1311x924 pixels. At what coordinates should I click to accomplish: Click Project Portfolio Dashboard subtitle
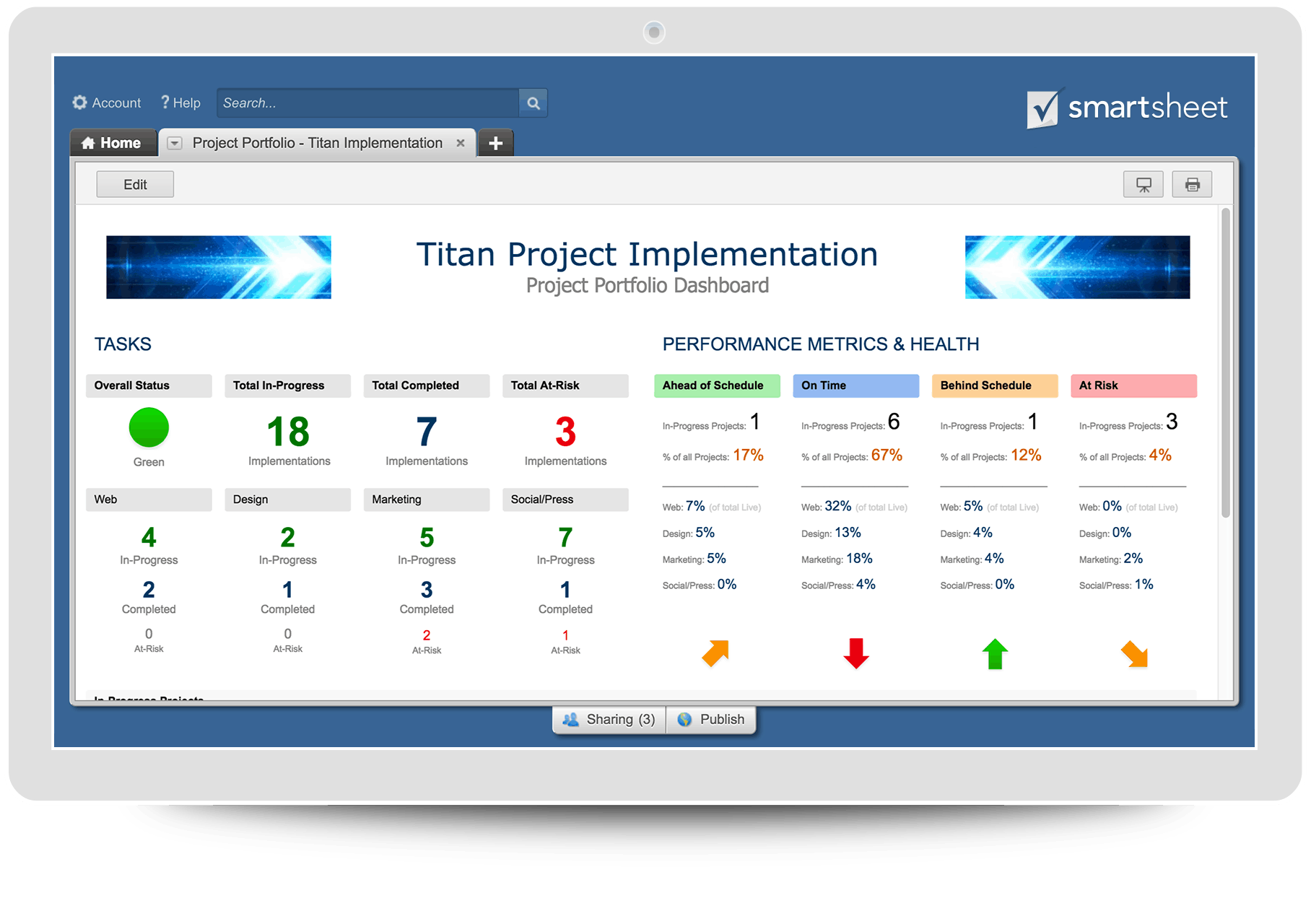tap(648, 286)
